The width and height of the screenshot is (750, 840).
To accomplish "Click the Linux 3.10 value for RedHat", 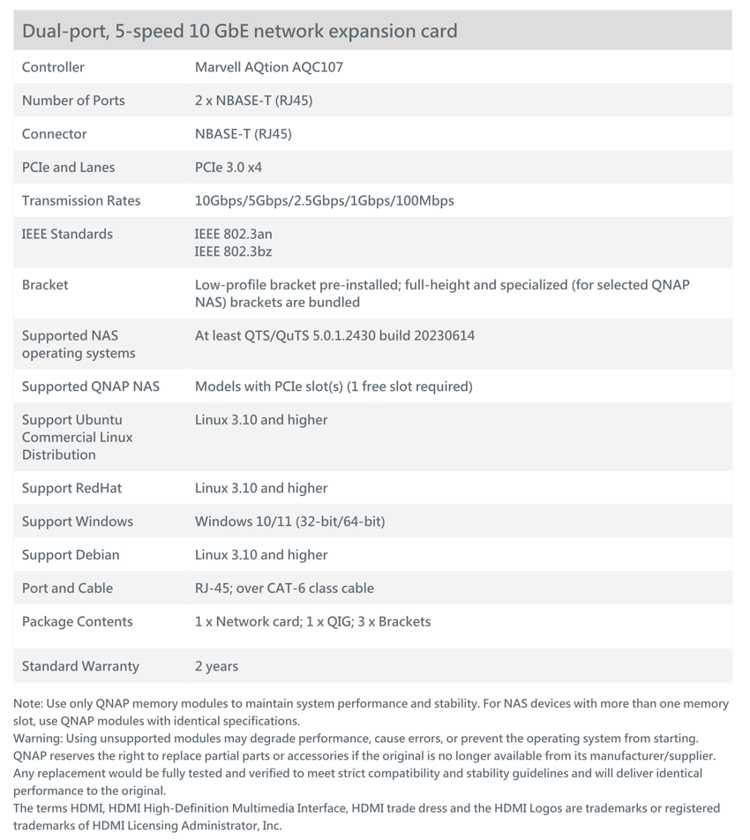I will pyautogui.click(x=261, y=488).
